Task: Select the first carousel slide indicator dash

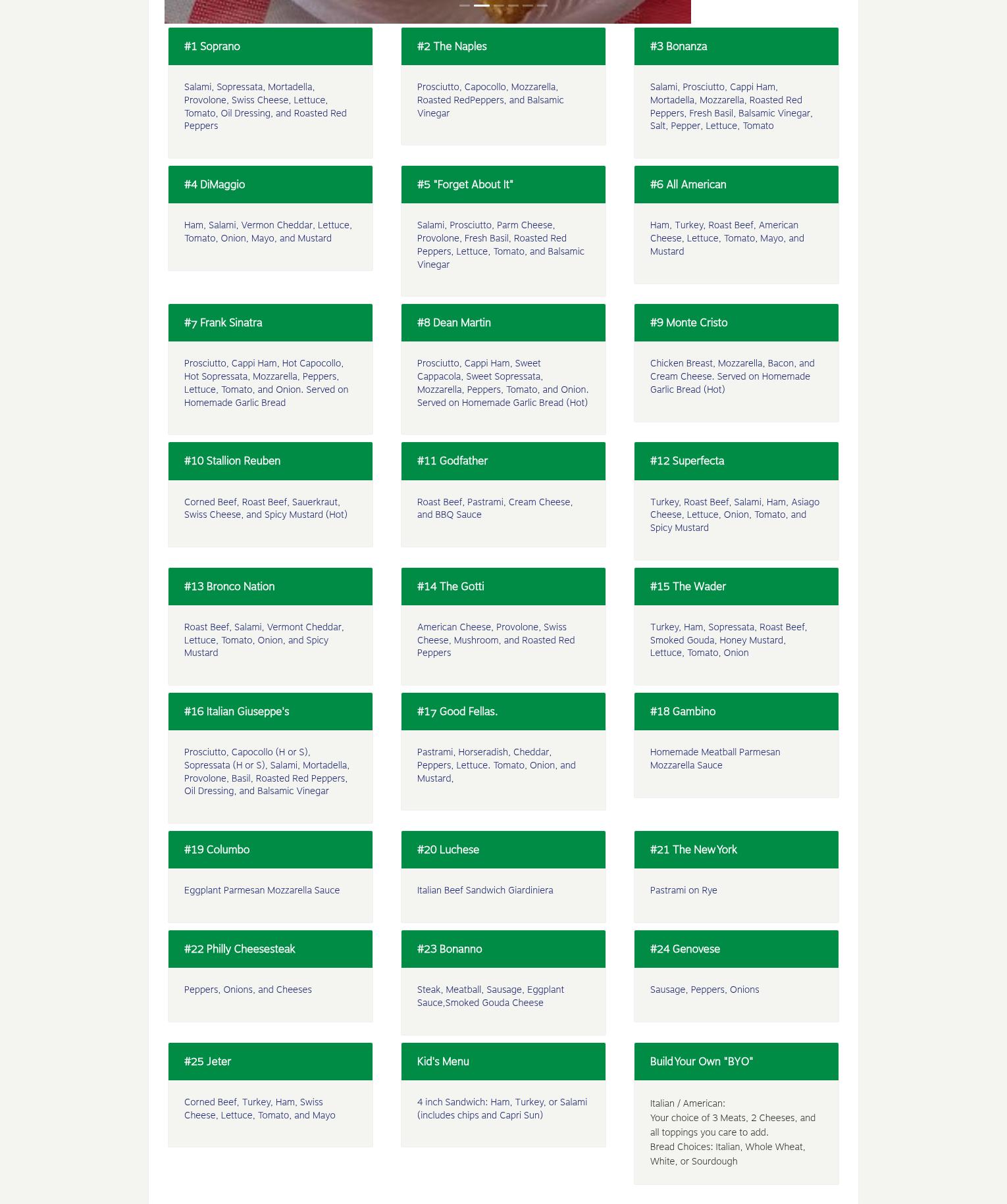Action: [x=465, y=5]
